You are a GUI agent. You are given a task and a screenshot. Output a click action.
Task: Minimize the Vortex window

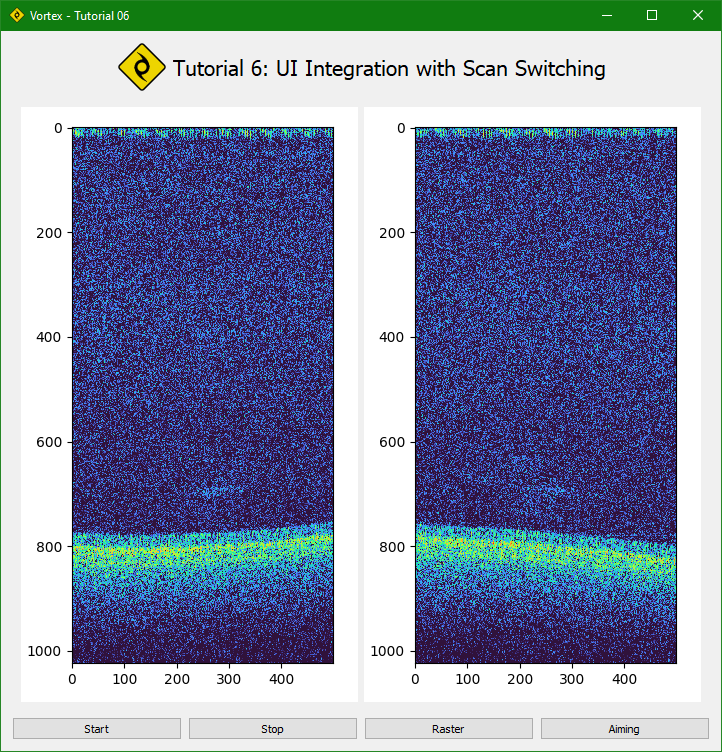[x=606, y=15]
